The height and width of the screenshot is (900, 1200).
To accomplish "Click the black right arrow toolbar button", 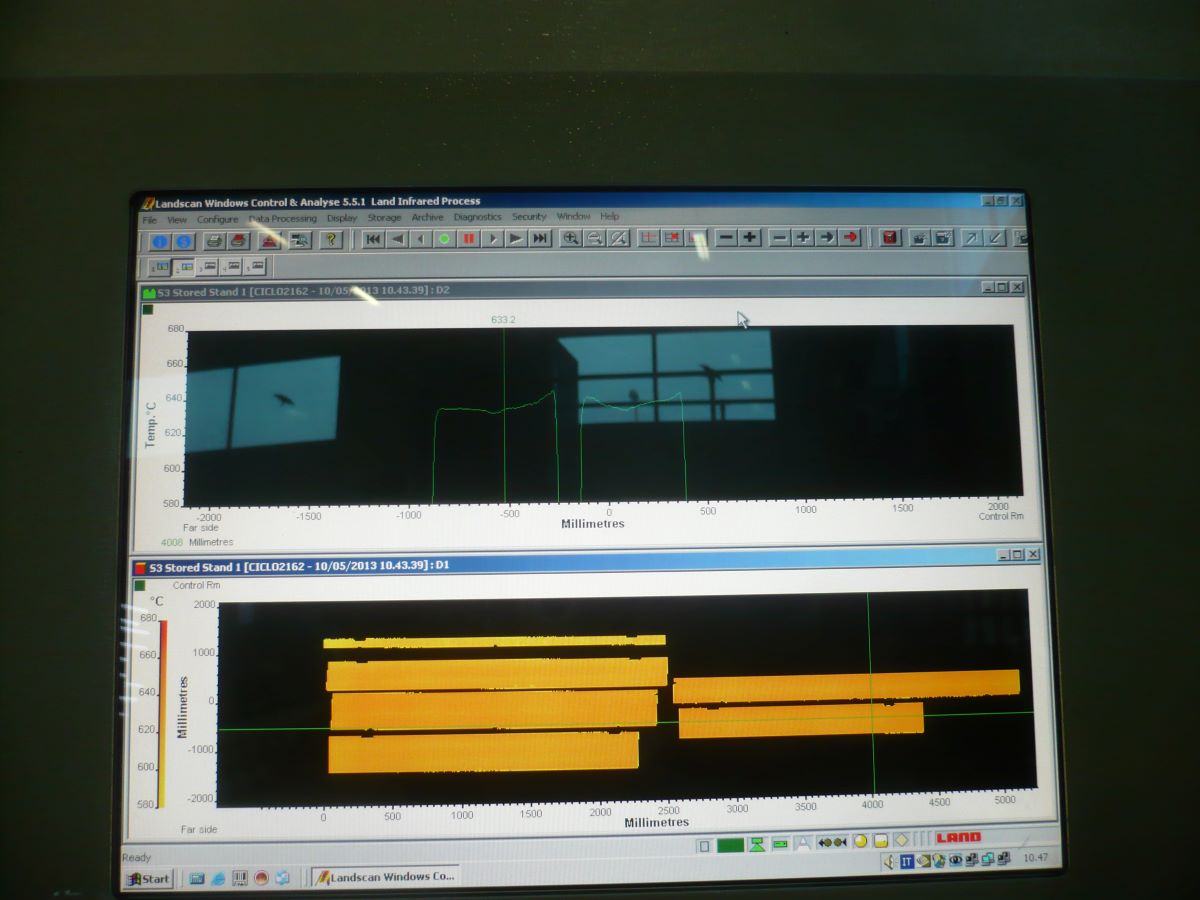I will click(827, 237).
